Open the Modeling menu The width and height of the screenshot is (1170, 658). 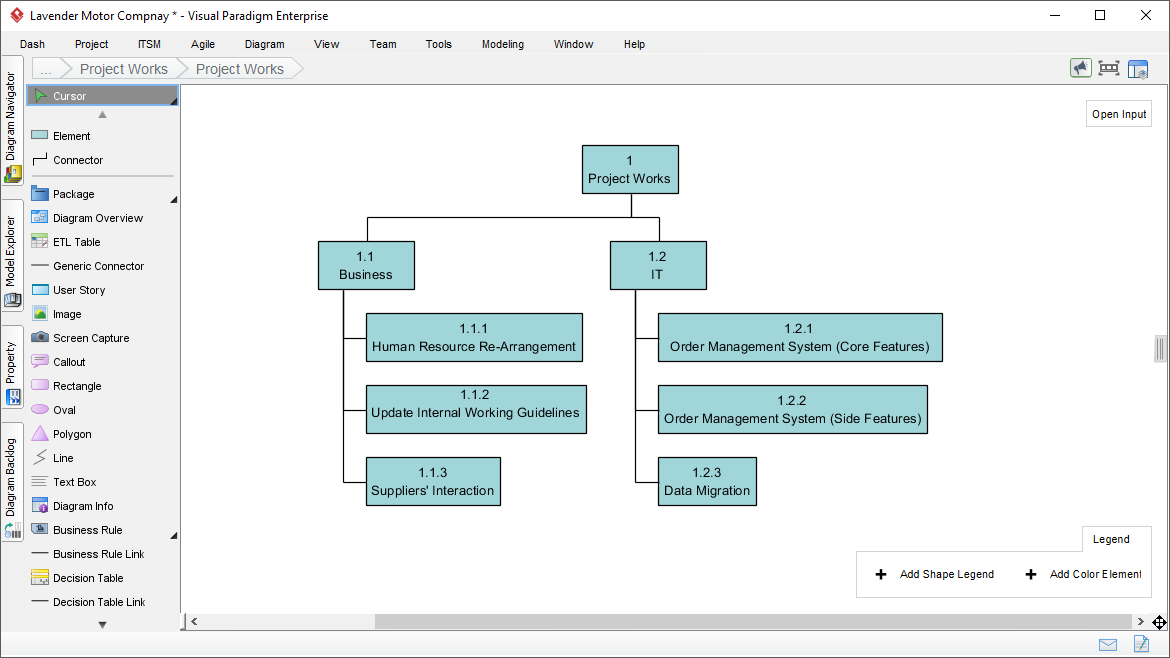[x=502, y=44]
